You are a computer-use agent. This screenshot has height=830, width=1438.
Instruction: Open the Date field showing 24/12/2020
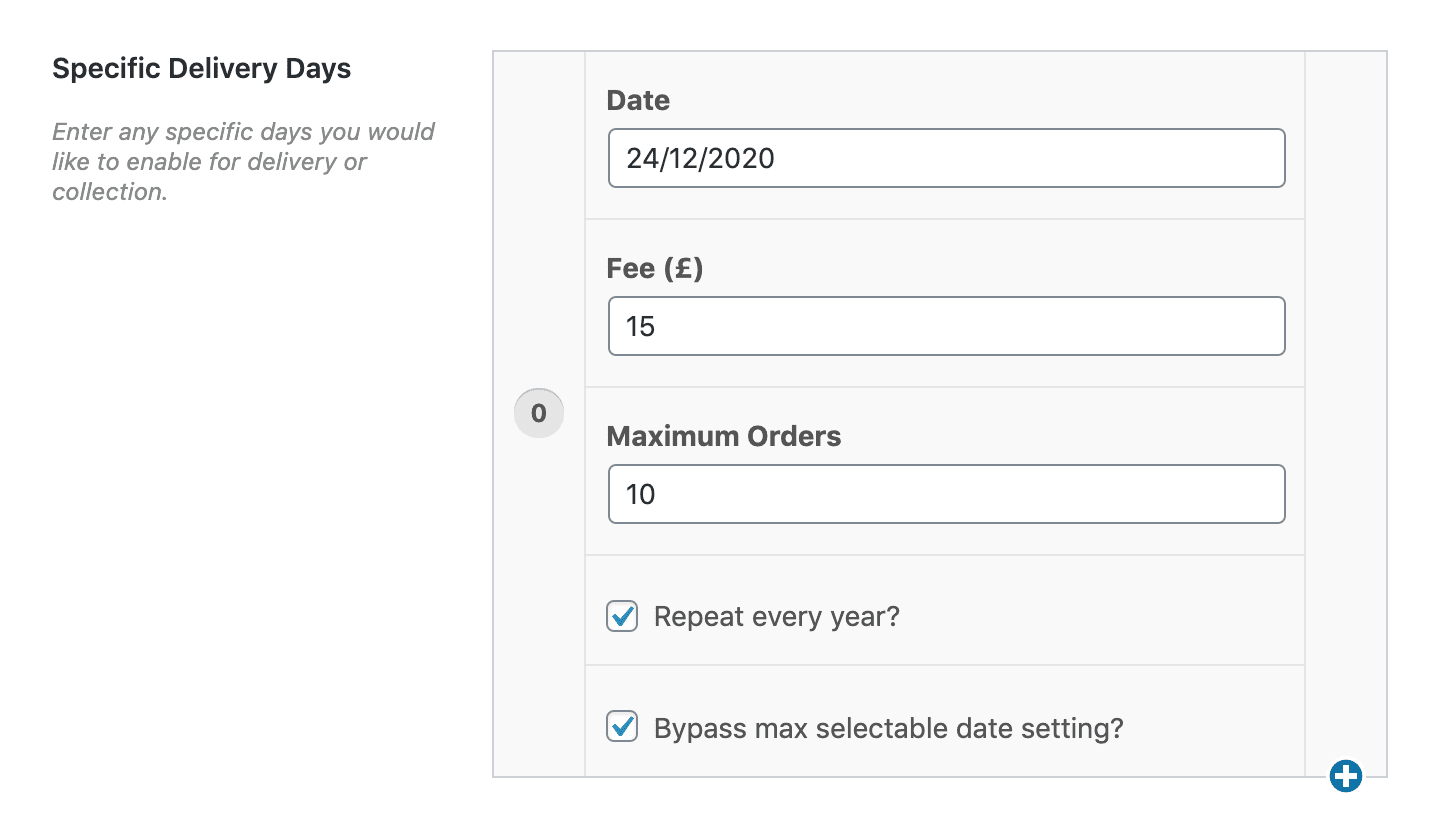[x=946, y=158]
